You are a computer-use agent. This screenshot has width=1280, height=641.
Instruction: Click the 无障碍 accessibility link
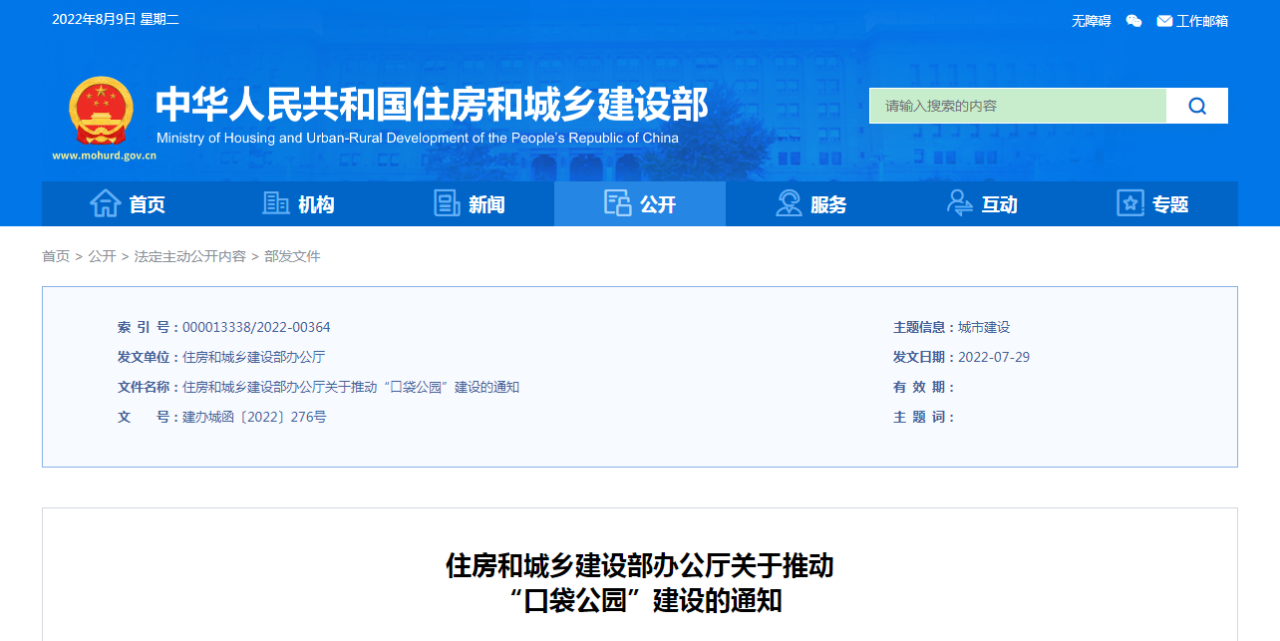click(1091, 21)
